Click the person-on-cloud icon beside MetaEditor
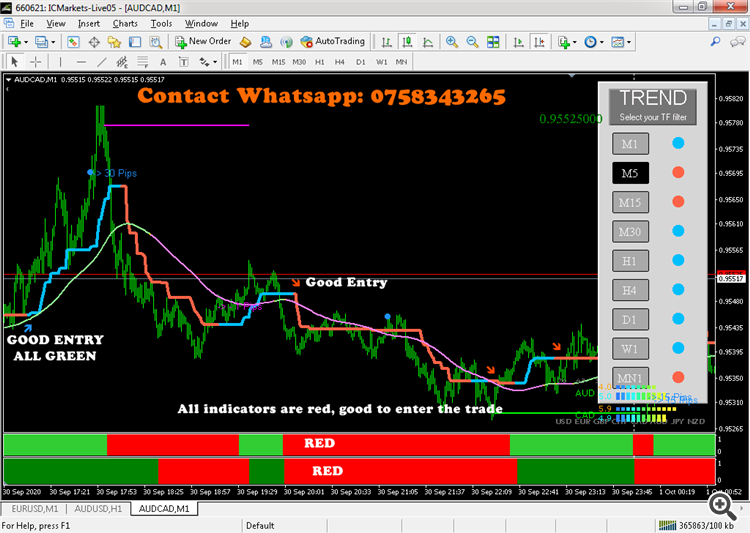This screenshot has height=533, width=750. (x=266, y=42)
